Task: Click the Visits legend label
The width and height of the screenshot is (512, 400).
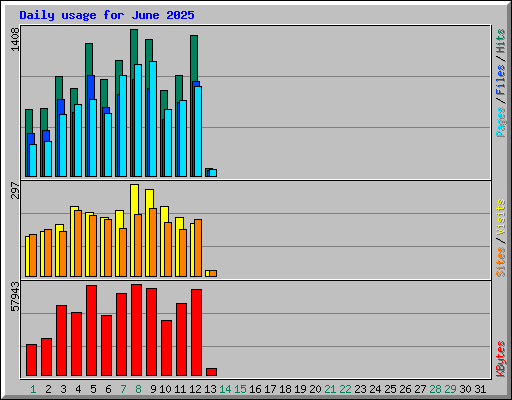Action: tap(501, 217)
